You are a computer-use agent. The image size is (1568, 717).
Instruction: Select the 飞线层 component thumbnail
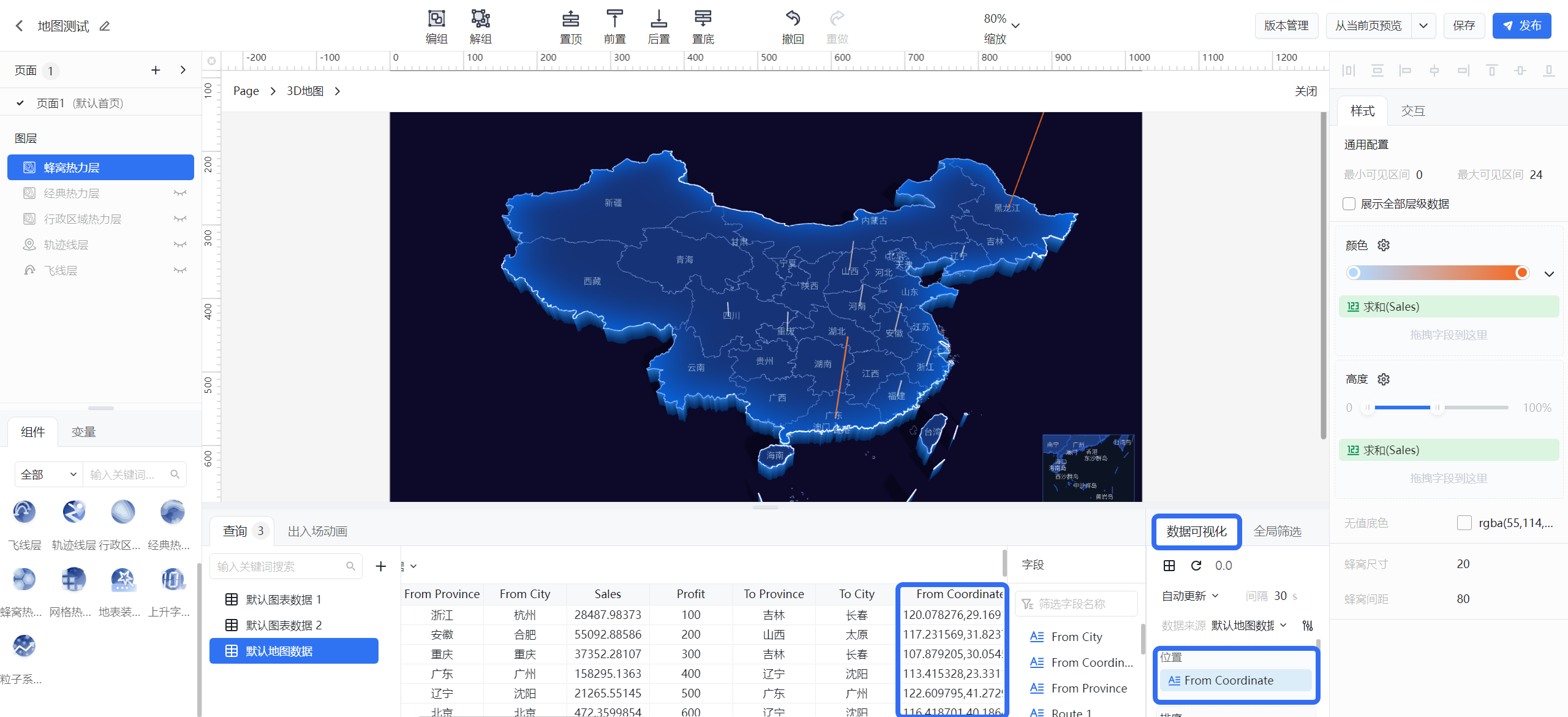pyautogui.click(x=24, y=512)
